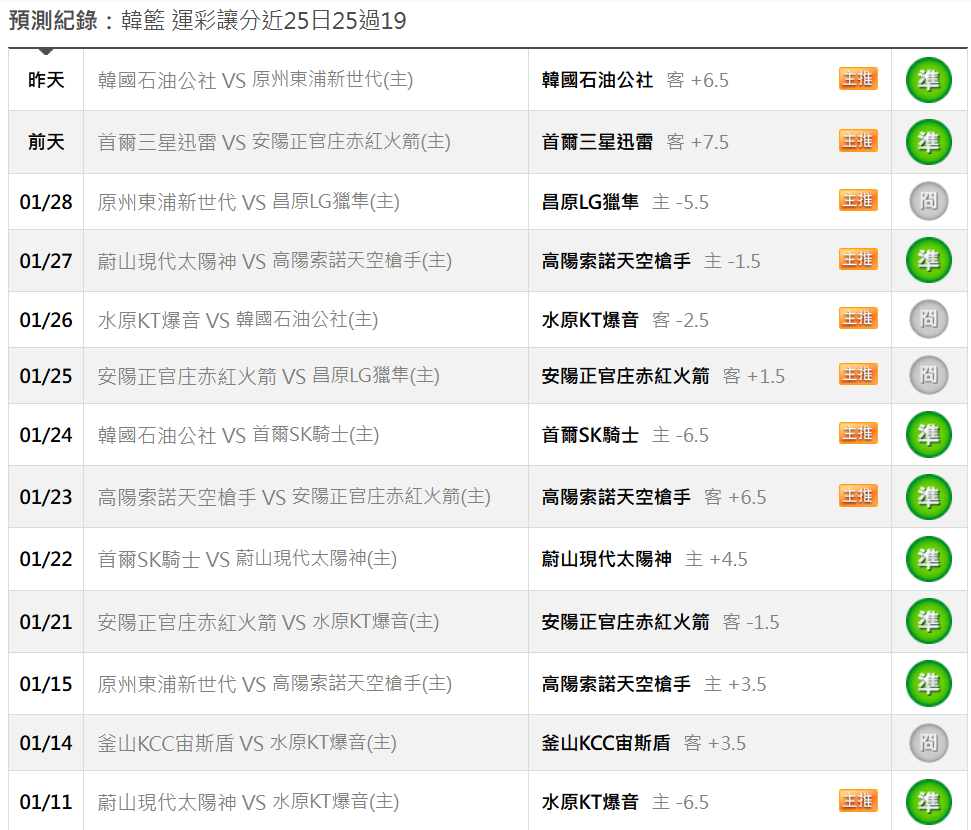Click the green 準 icon in the 前天 row
This screenshot has width=971, height=830.
click(928, 142)
